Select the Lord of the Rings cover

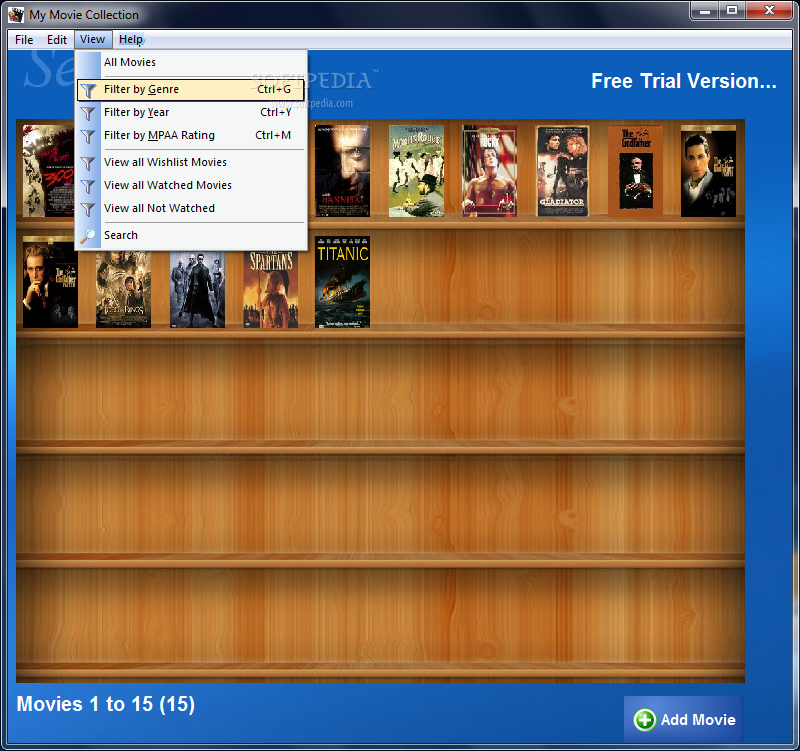123,289
